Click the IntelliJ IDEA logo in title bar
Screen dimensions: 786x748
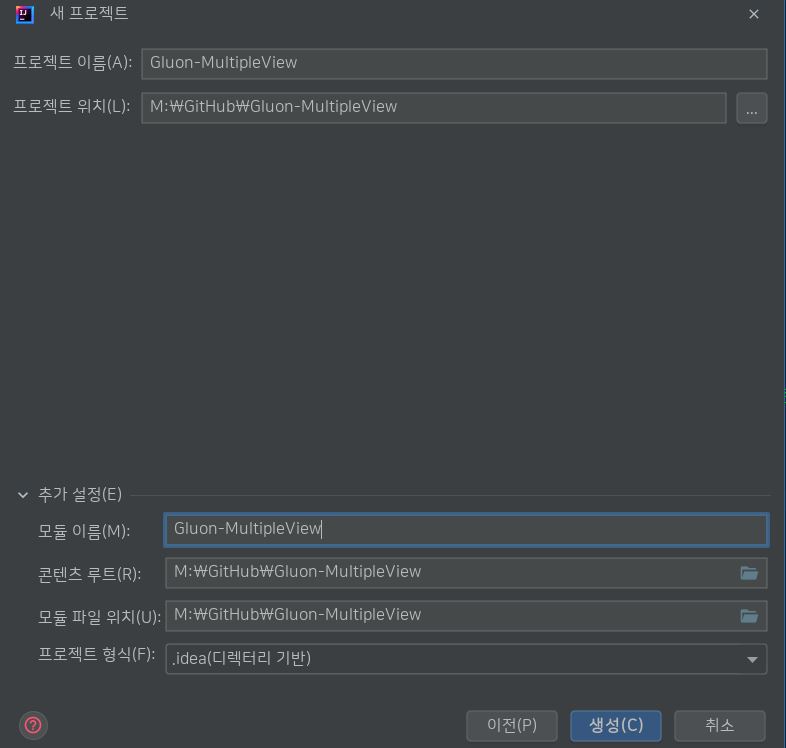pyautogui.click(x=25, y=14)
